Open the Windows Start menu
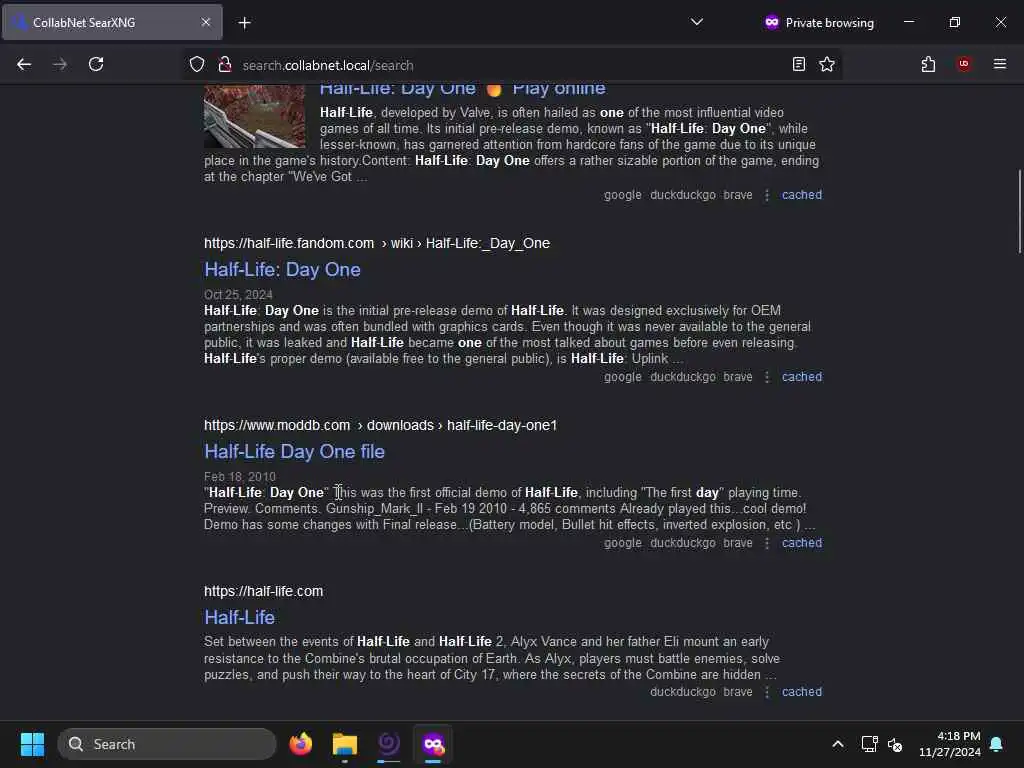Image resolution: width=1024 pixels, height=768 pixels. click(32, 744)
